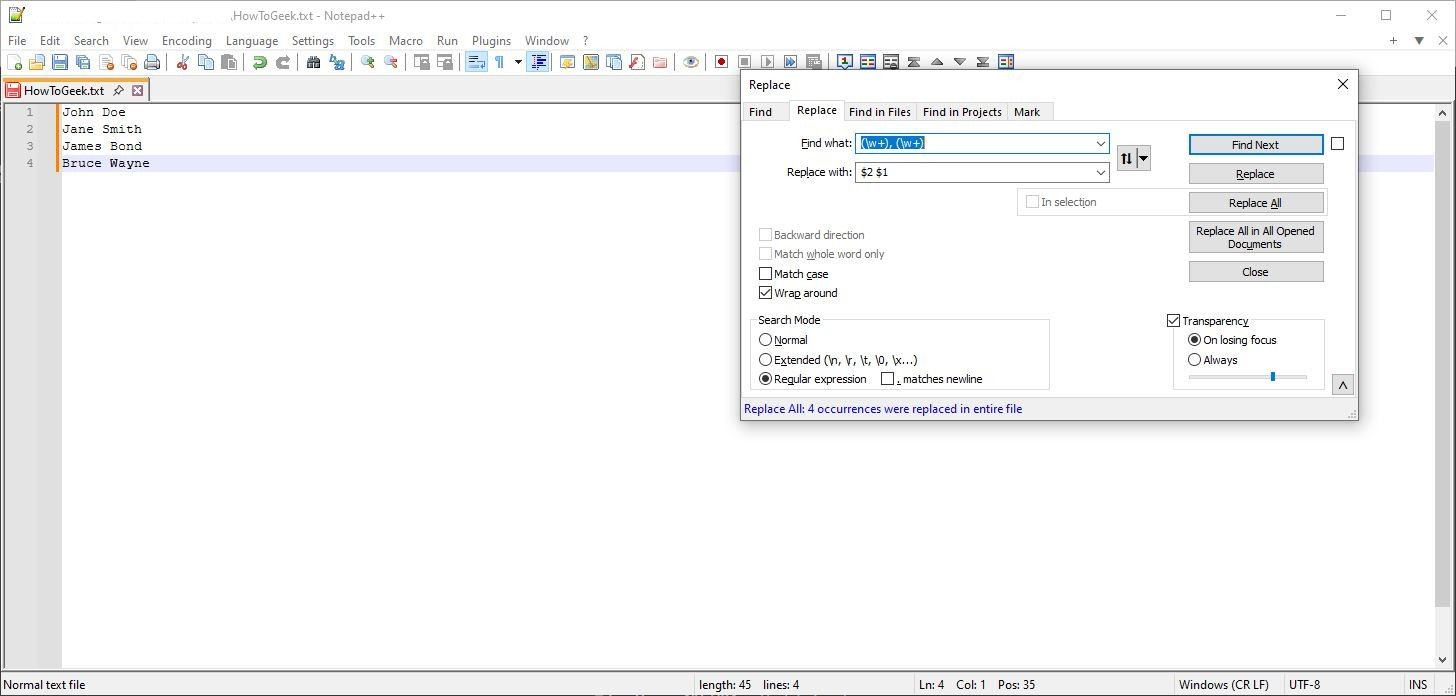Expand the Find what history dropdown
The image size is (1456, 696).
click(1100, 144)
